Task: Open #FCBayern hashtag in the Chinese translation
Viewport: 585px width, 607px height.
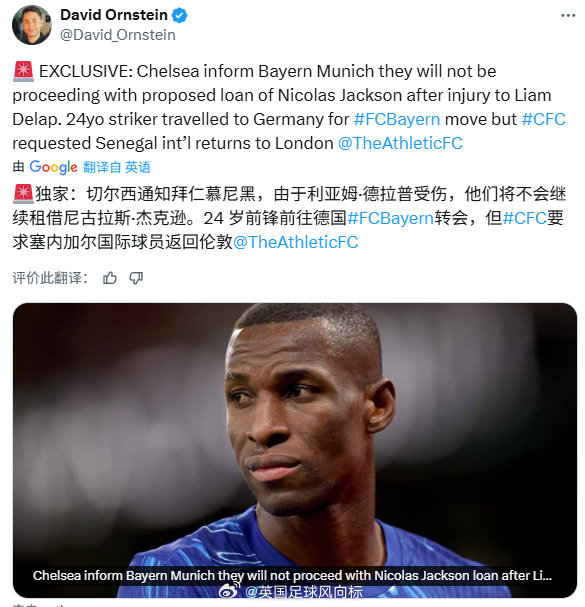Action: pos(391,218)
